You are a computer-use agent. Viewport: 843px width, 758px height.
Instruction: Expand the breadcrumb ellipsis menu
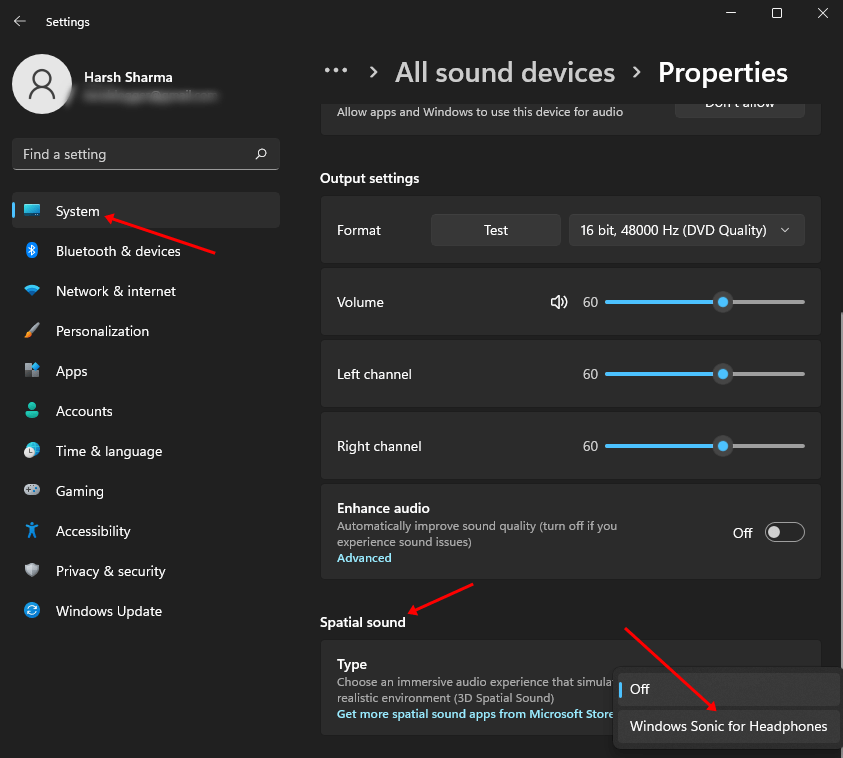(336, 71)
